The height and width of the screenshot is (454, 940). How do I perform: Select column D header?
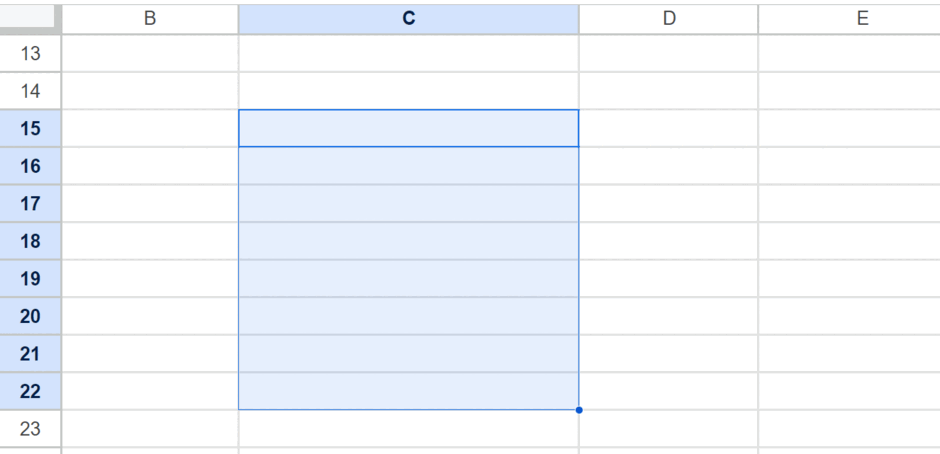point(668,19)
